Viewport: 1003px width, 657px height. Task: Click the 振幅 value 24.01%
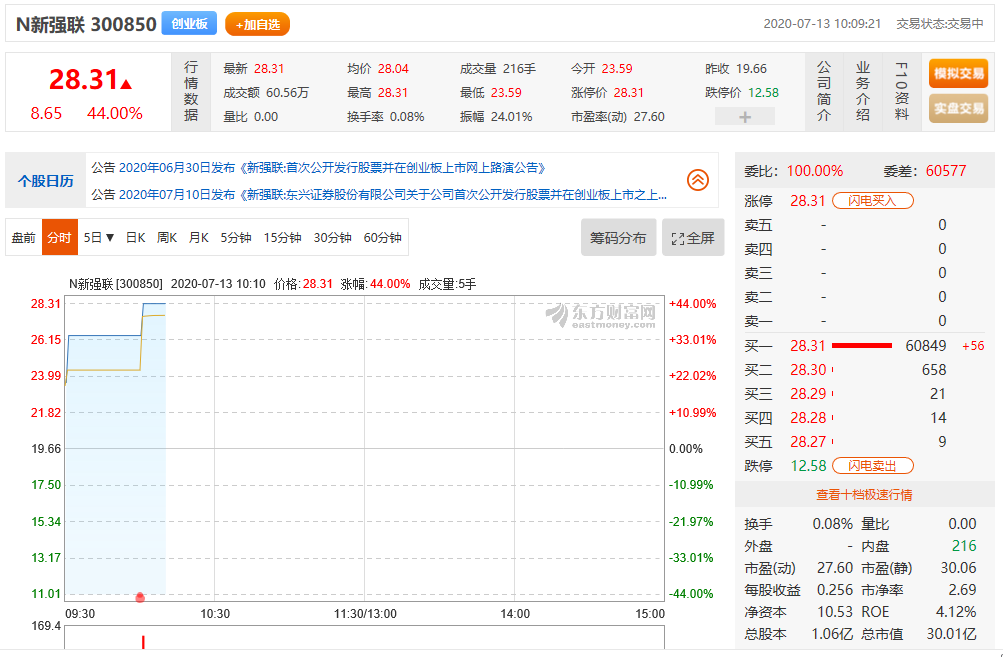pyautogui.click(x=512, y=117)
